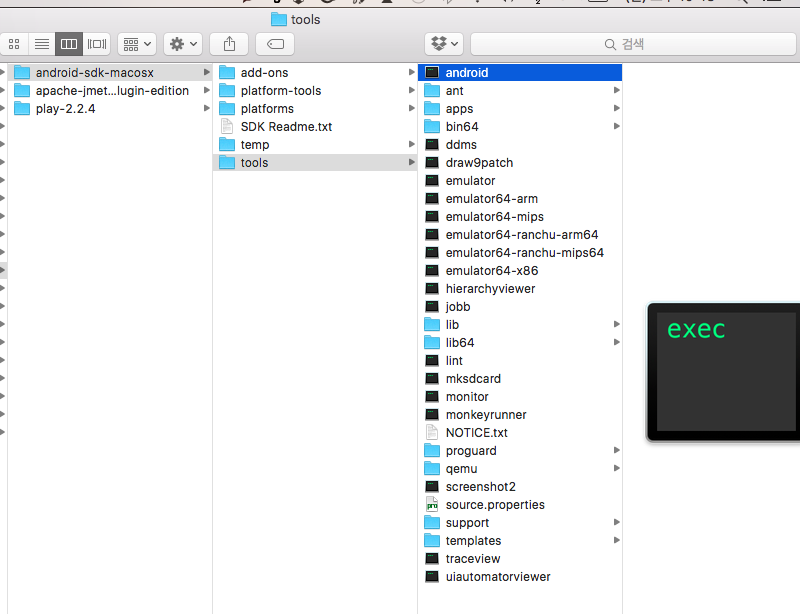Open the Dropbox toolbar dropdown

(x=444, y=44)
